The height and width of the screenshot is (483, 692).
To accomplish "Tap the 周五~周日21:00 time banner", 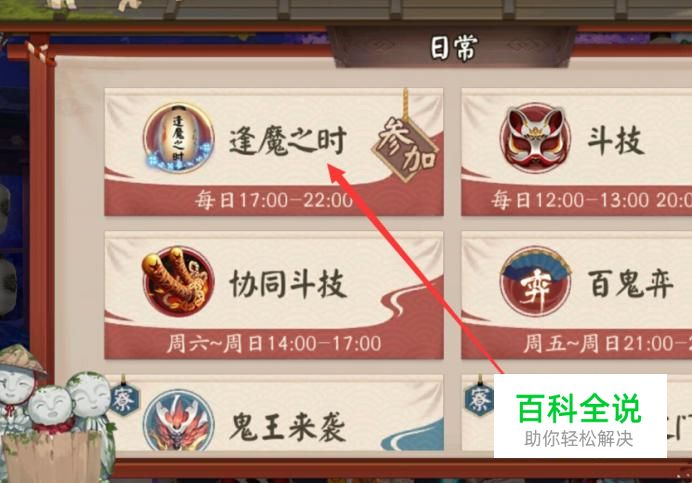I will click(x=576, y=343).
